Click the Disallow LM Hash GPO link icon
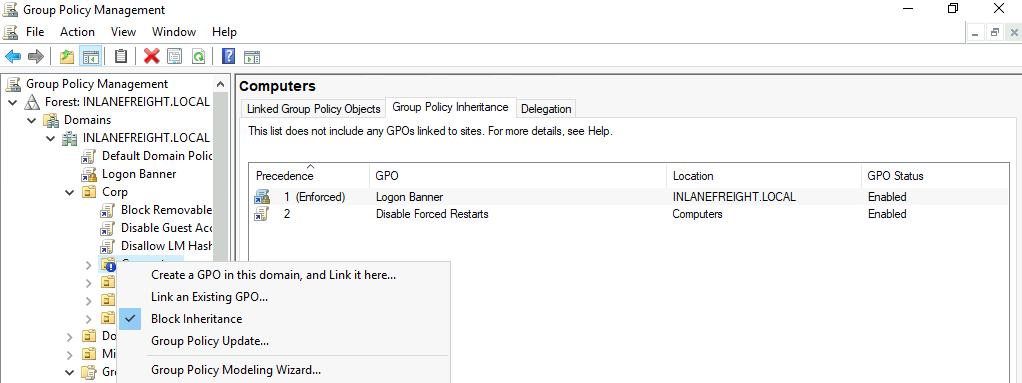1022x383 pixels. click(x=108, y=246)
